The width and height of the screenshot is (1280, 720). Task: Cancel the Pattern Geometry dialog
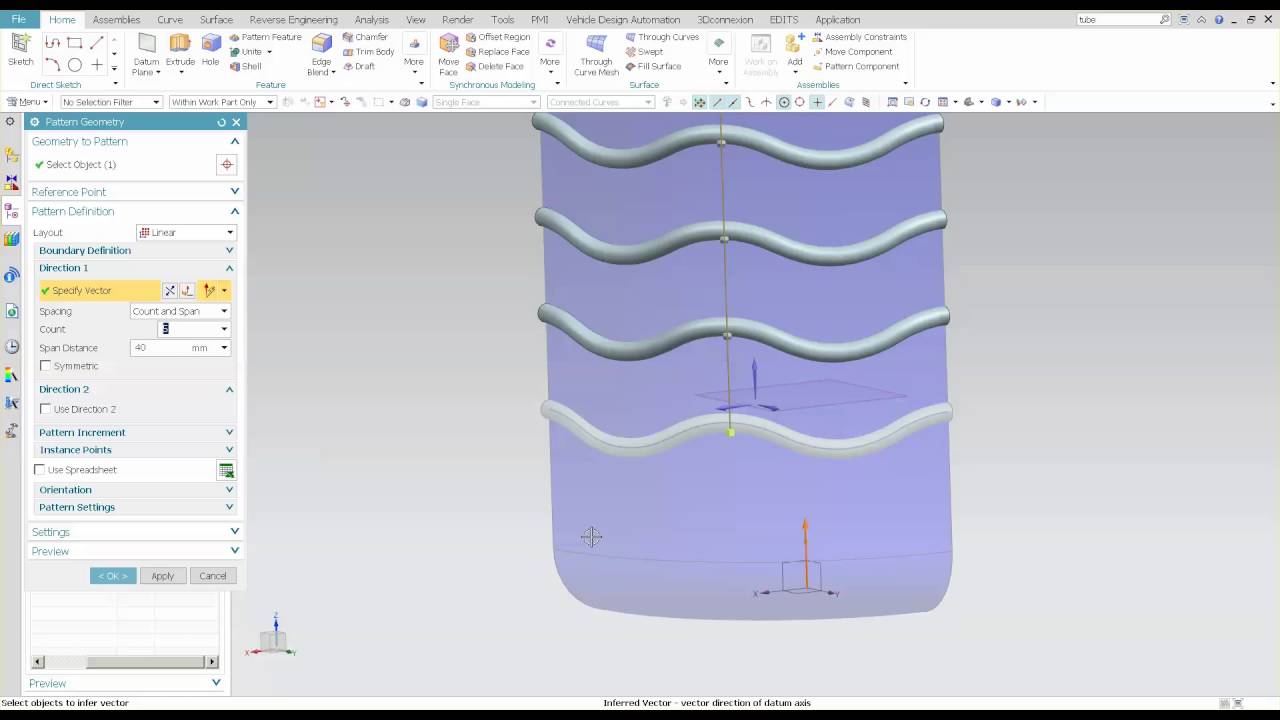[x=213, y=576]
